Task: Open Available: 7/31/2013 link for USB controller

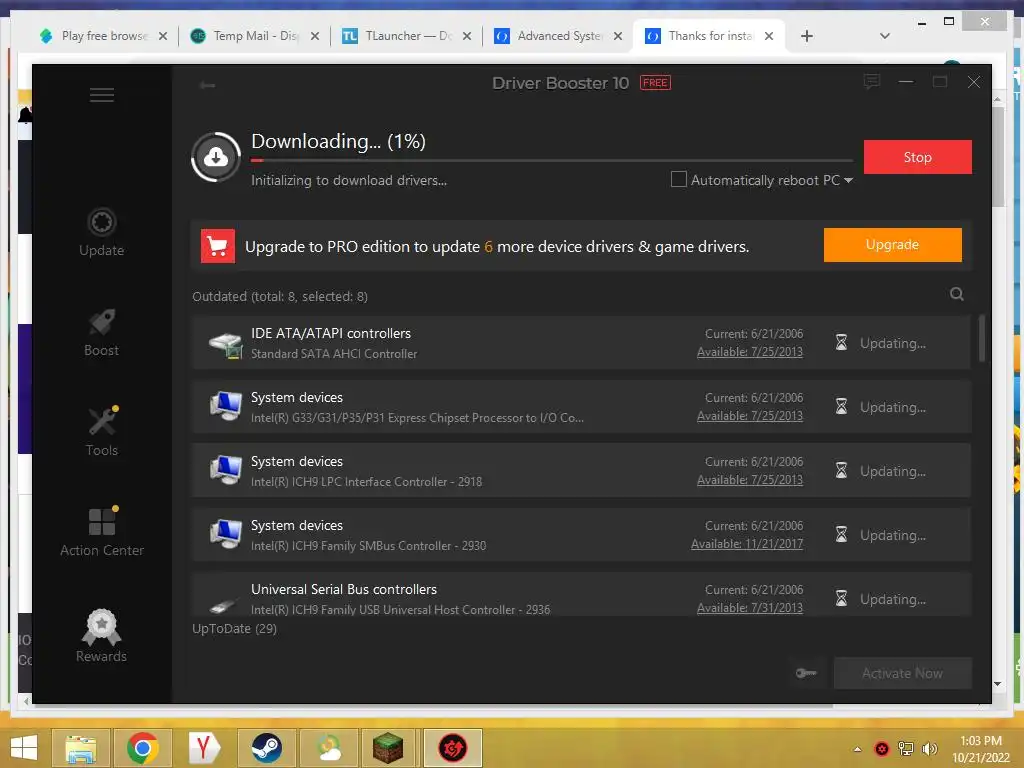Action: coord(750,608)
